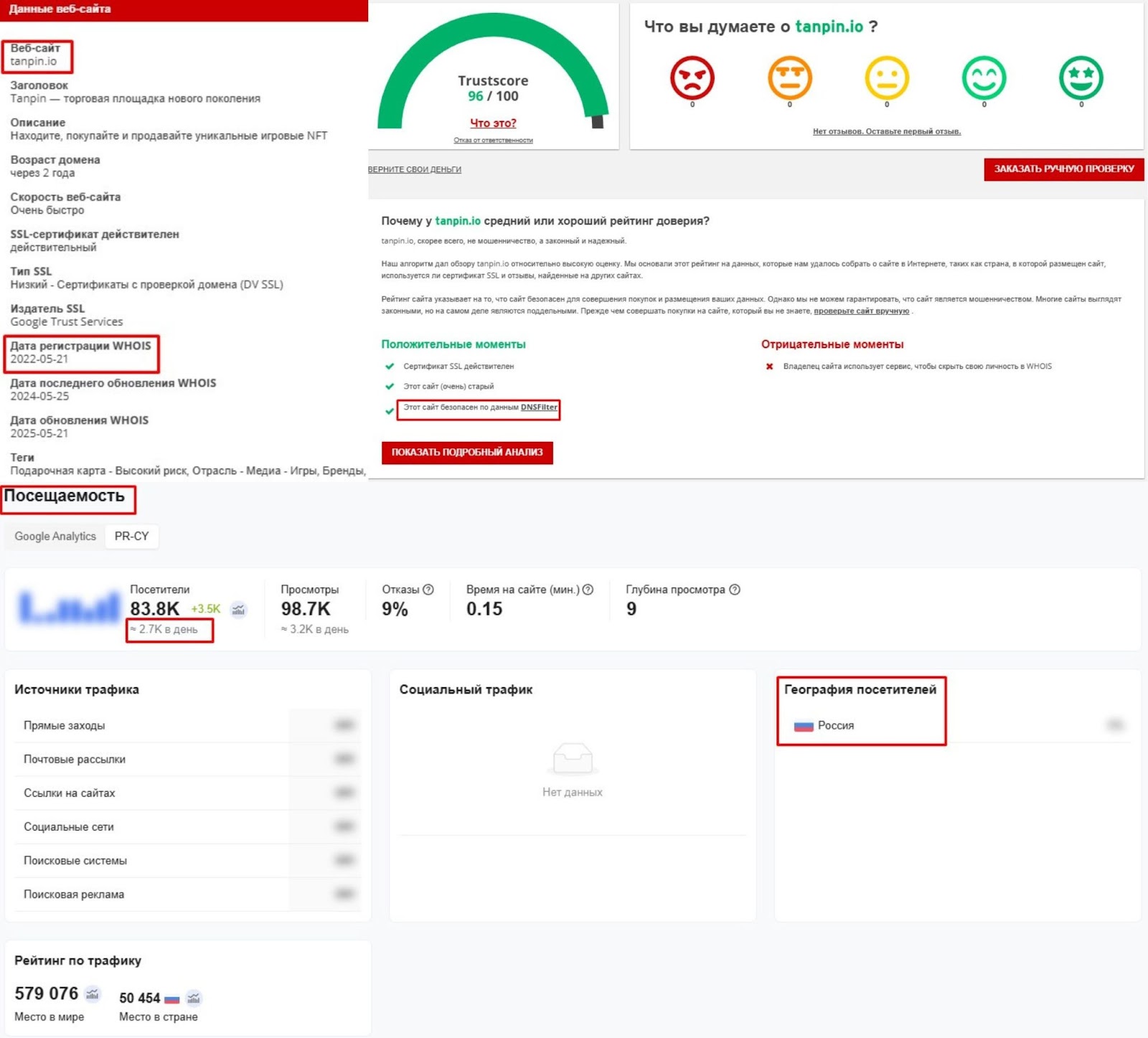This screenshot has height=1038, width=1148.
Task: Click the tanpin.io Веб-сайт value
Action: click(33, 62)
